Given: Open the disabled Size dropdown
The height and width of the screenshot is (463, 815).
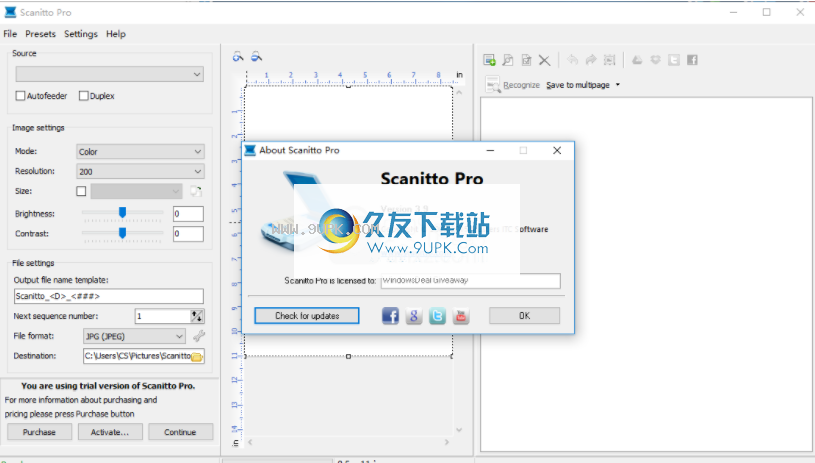Looking at the screenshot, I should 137,191.
